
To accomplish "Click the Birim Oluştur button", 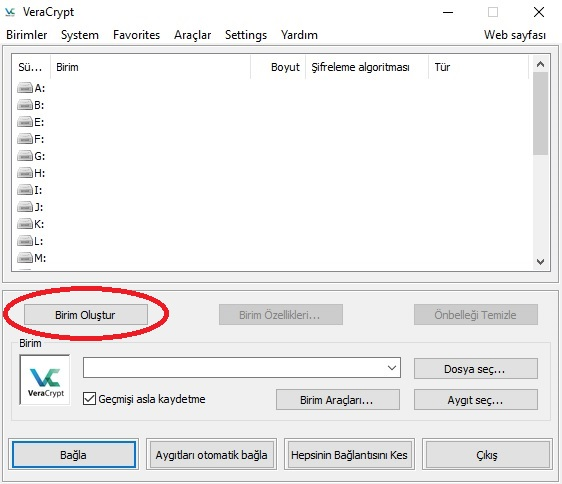I will 86,315.
